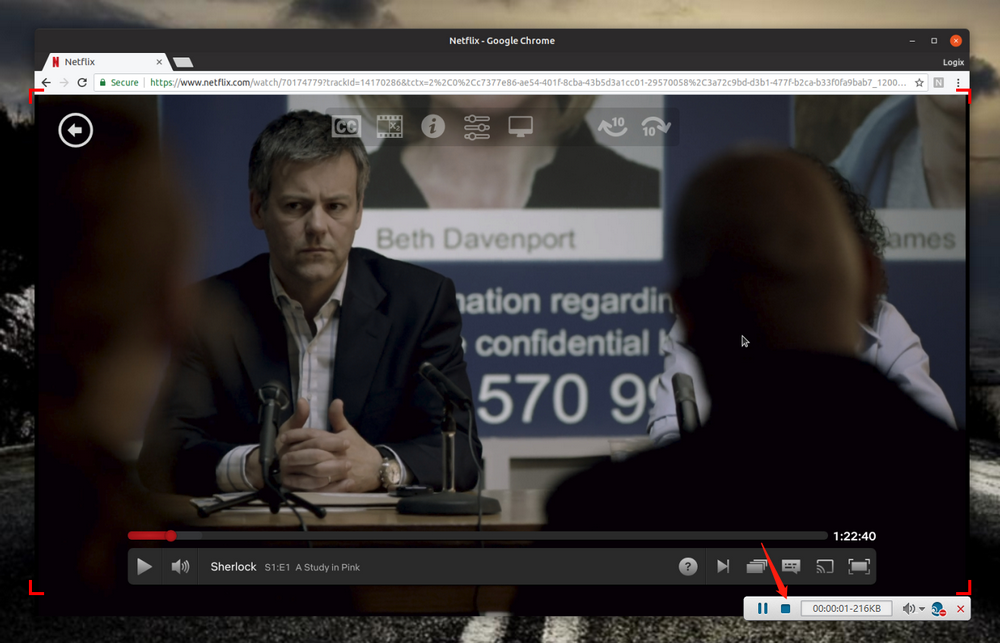Skip to the next episode
This screenshot has width=1000, height=643.
pos(723,566)
